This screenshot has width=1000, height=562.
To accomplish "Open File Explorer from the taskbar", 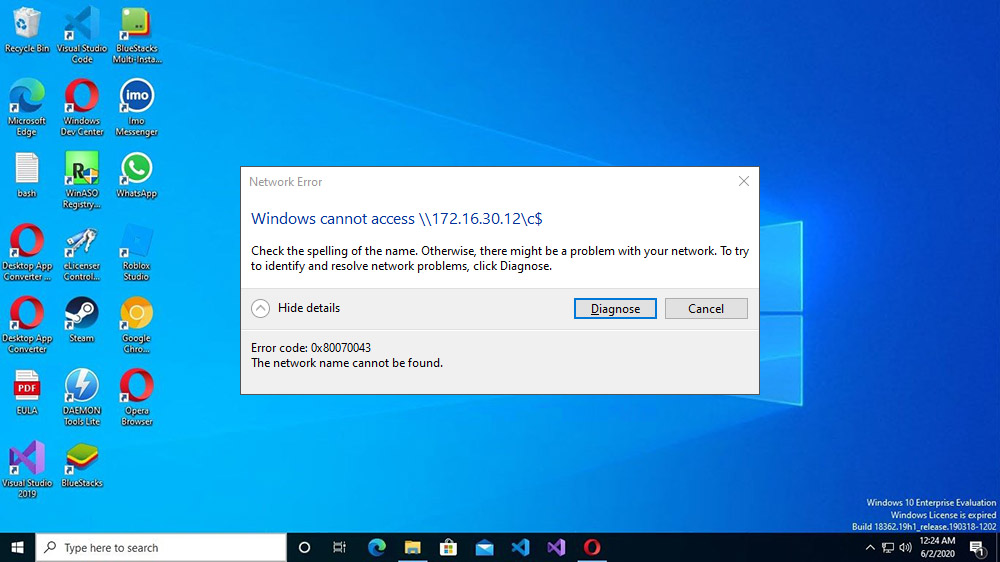I will 412,547.
